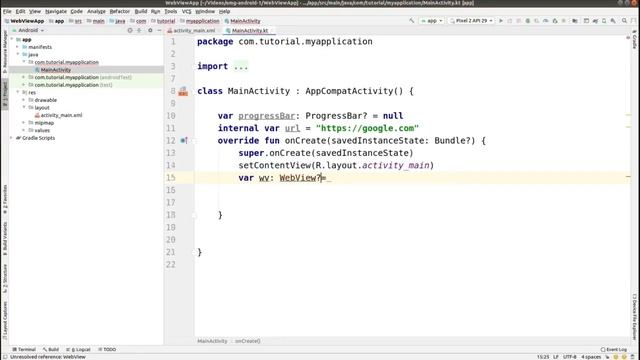
Task: Open the VCS menu
Action: [x=186, y=11]
